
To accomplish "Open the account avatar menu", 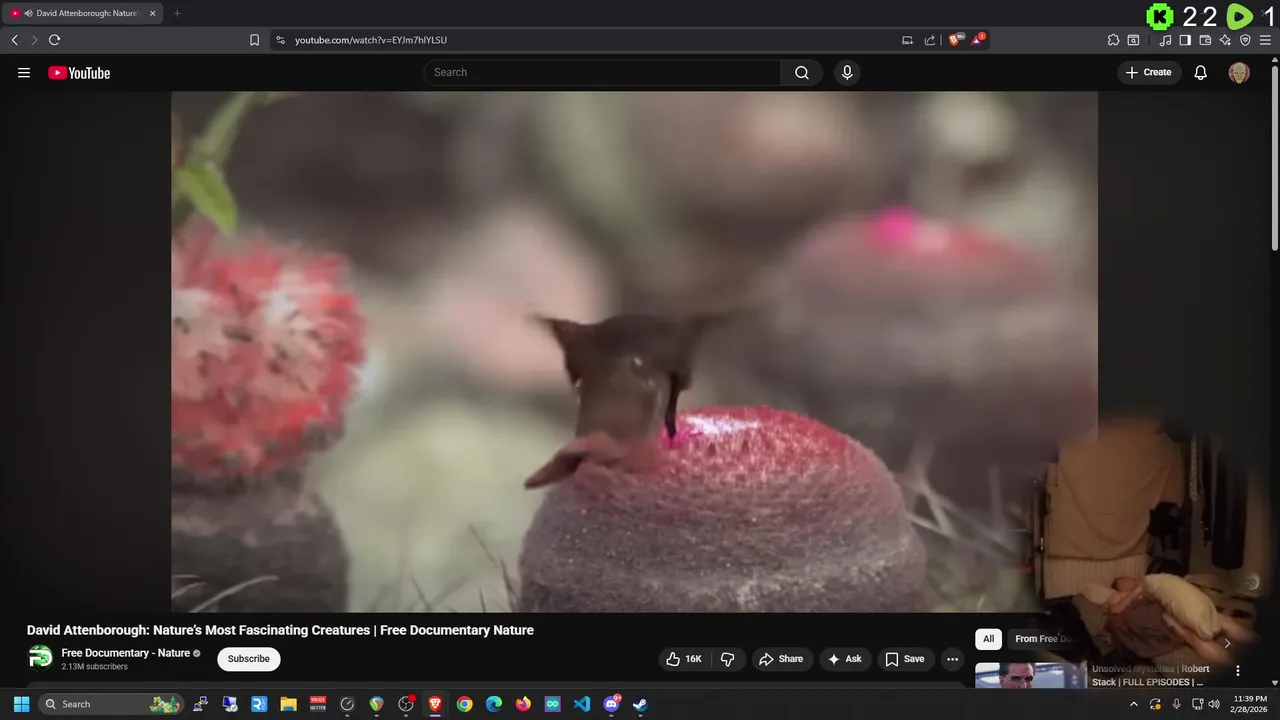I will pos(1239,72).
